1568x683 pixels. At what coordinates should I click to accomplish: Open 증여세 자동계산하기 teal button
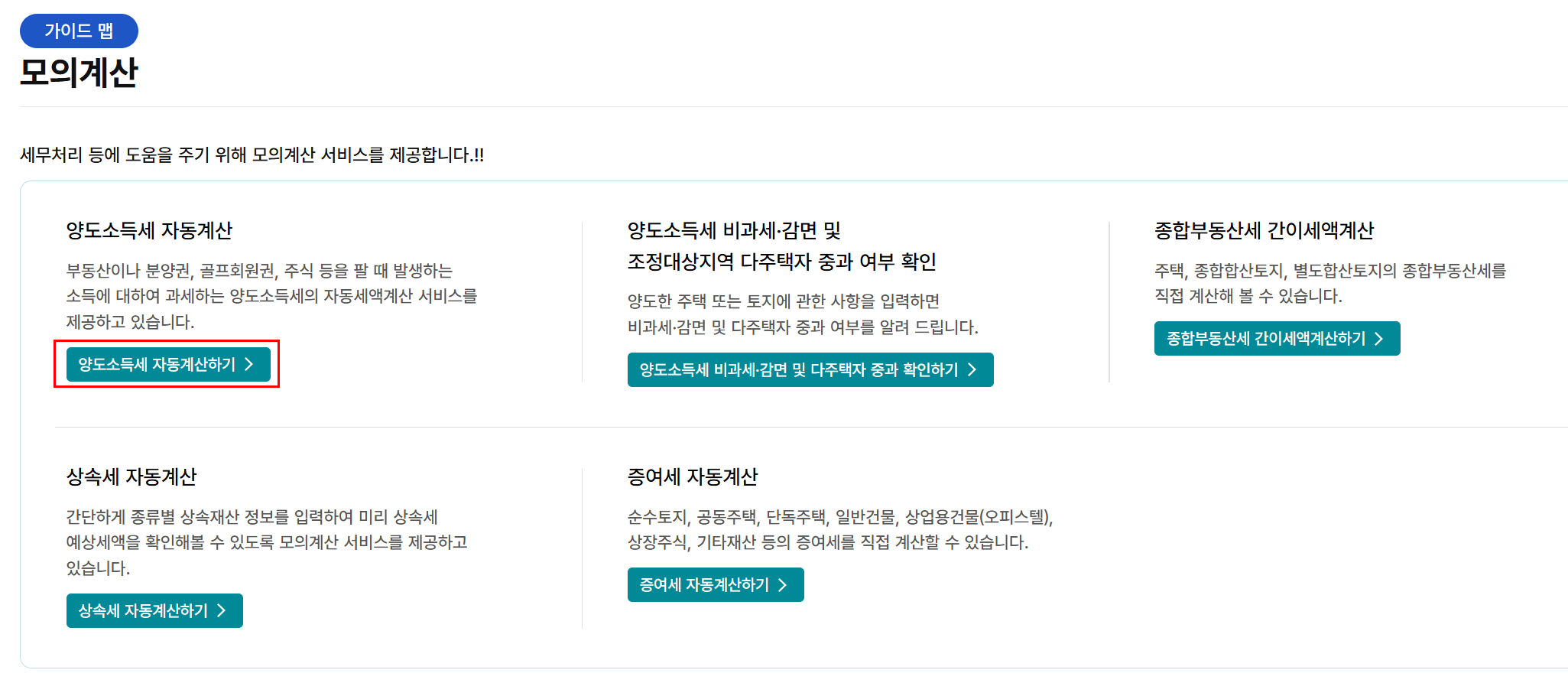(715, 585)
